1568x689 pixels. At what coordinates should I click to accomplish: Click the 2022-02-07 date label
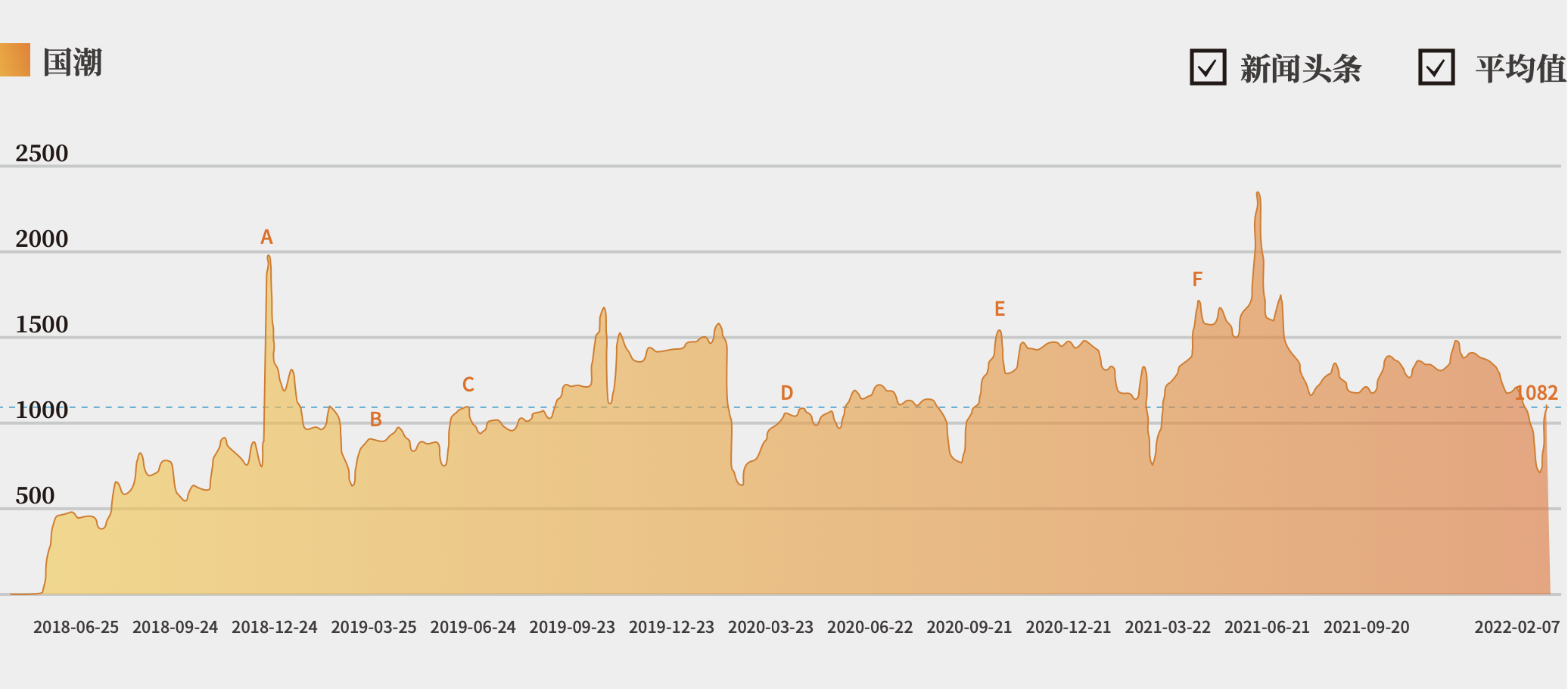1517,627
